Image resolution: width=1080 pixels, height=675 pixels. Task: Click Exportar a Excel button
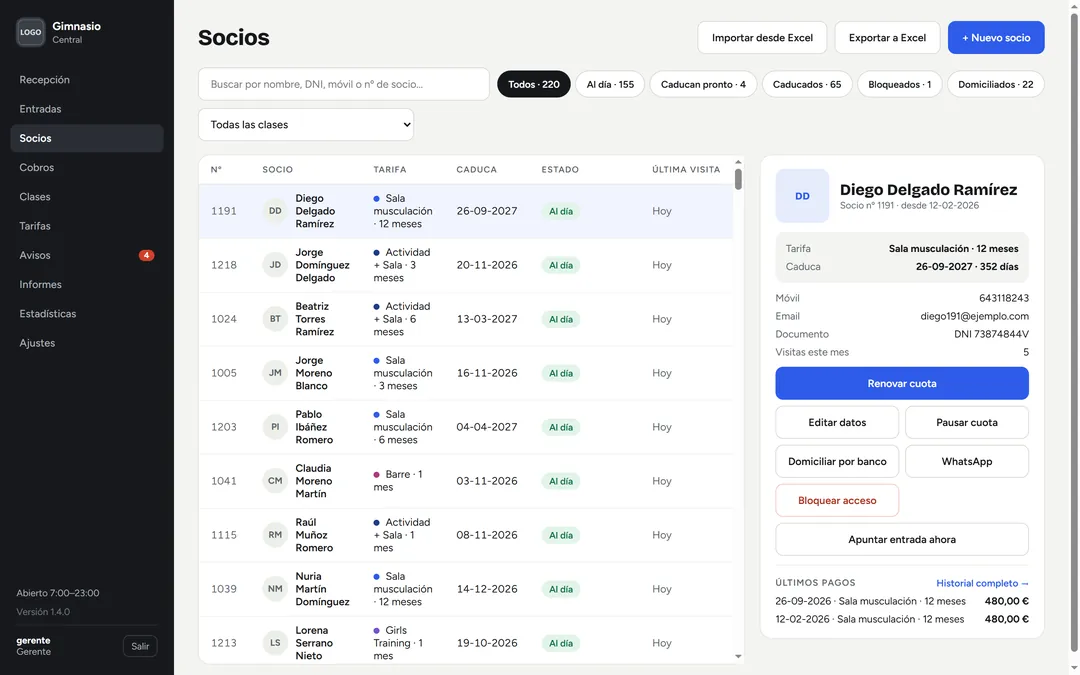(x=887, y=37)
